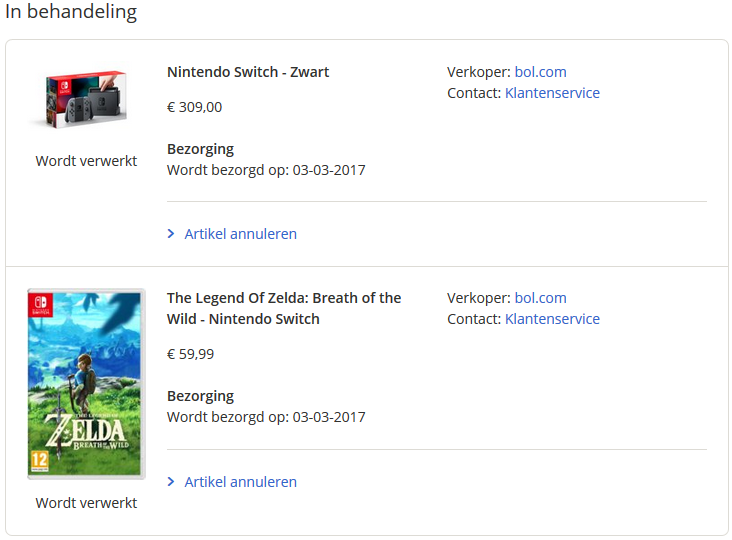Click the chevron beside Nintendo Switch's Artikel annuleren
The height and width of the screenshot is (540, 732).
tap(171, 234)
